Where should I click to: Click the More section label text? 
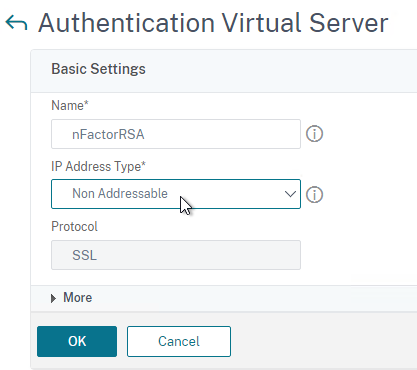78,298
